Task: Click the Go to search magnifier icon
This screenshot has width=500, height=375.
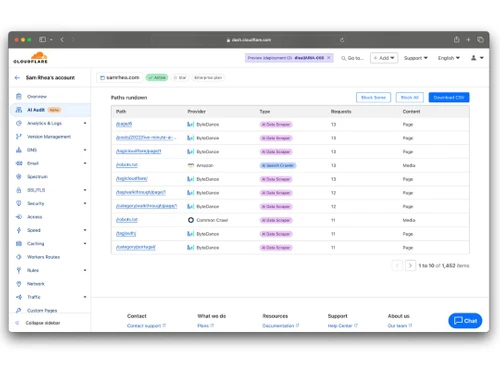Action: pyautogui.click(x=343, y=58)
